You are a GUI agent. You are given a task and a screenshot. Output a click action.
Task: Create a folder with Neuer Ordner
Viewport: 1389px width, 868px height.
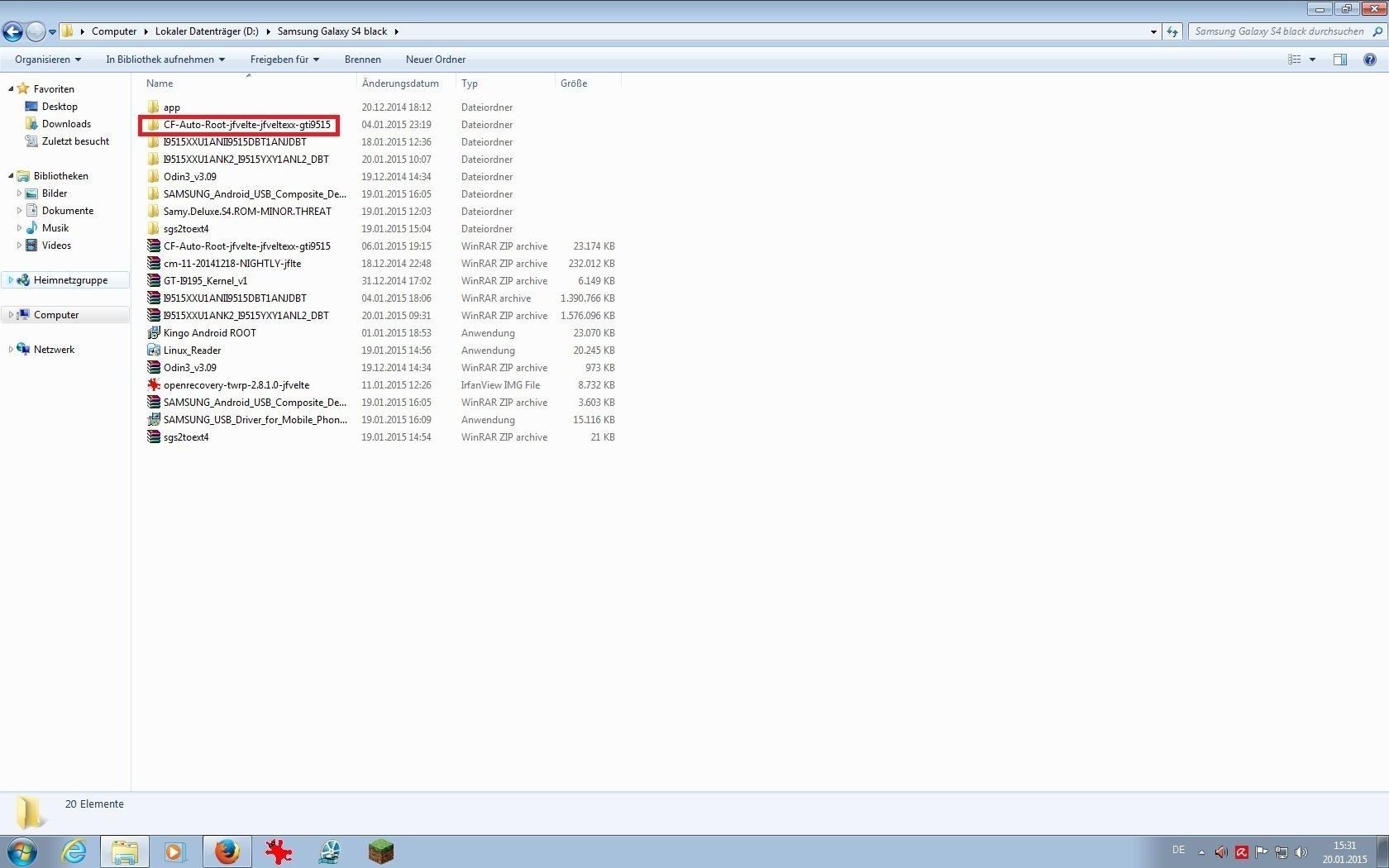[436, 60]
